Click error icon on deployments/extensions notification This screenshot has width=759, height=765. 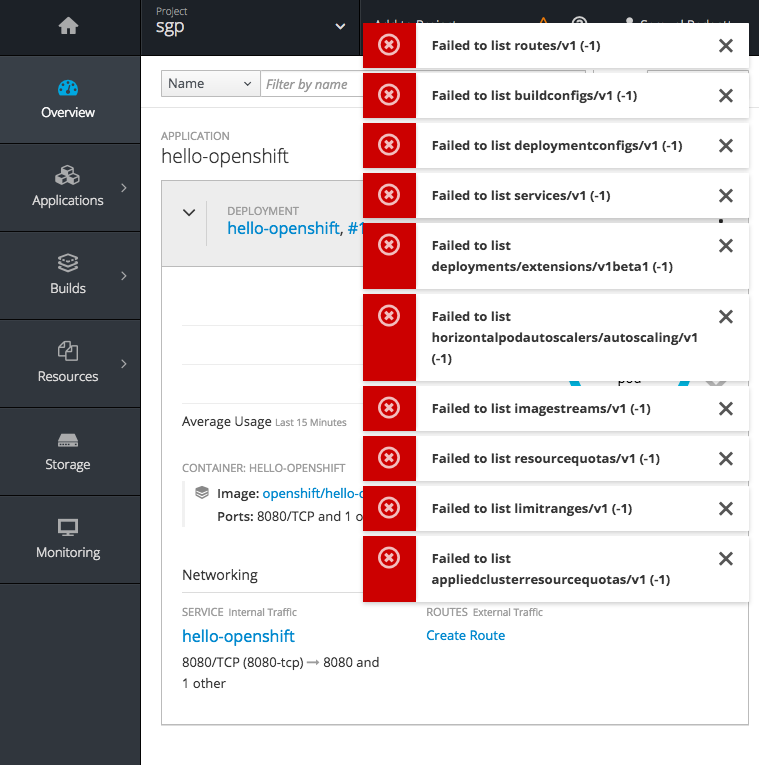389,245
